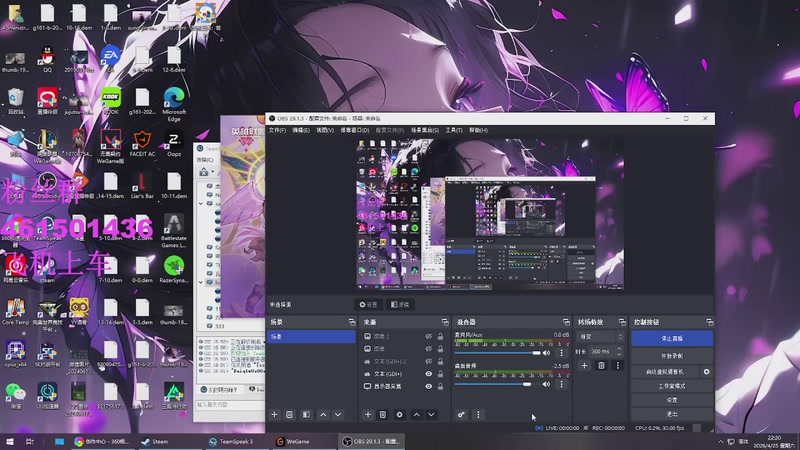Pop out the Transitions dock with its float icon
This screenshot has height=450, width=800.
622,322
